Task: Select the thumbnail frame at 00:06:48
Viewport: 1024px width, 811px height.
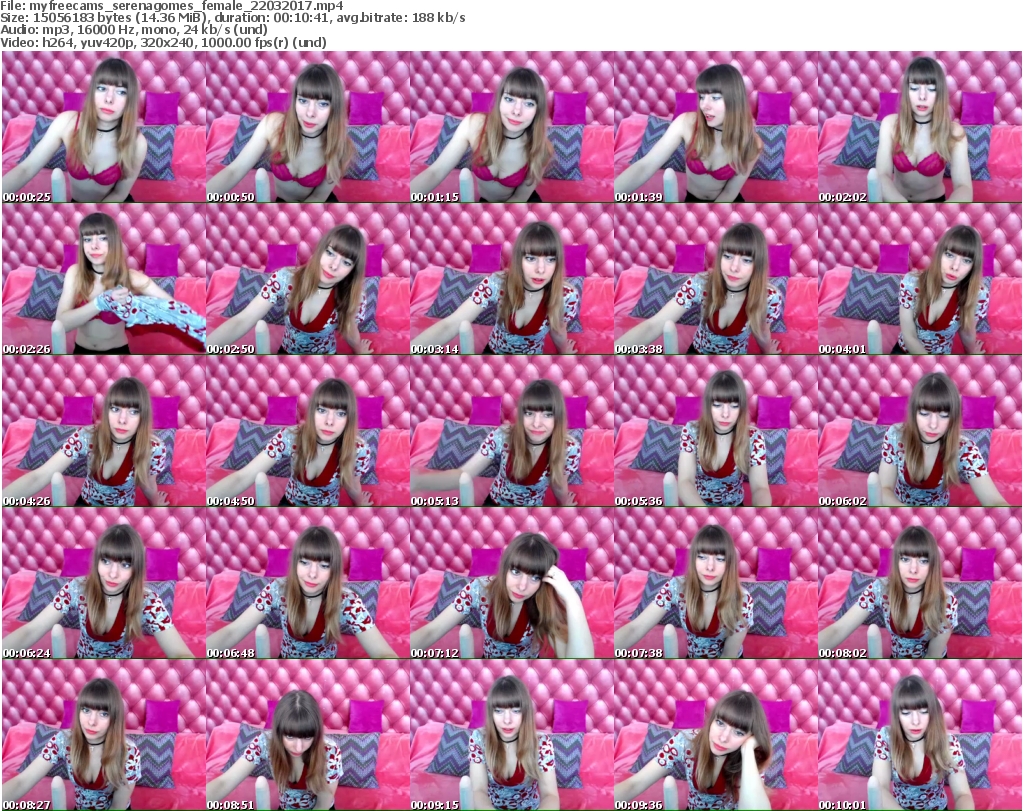Action: click(308, 583)
